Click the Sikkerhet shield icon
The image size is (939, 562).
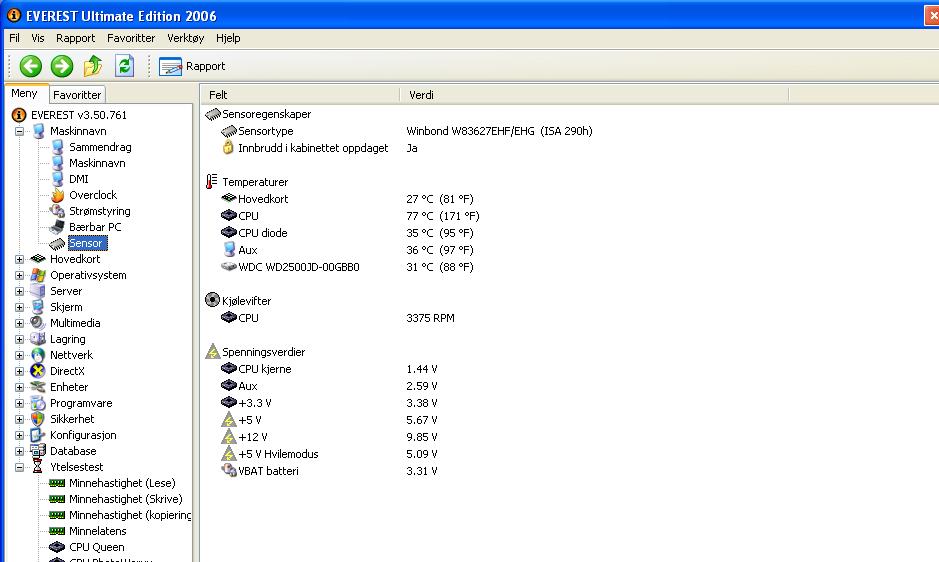click(38, 419)
